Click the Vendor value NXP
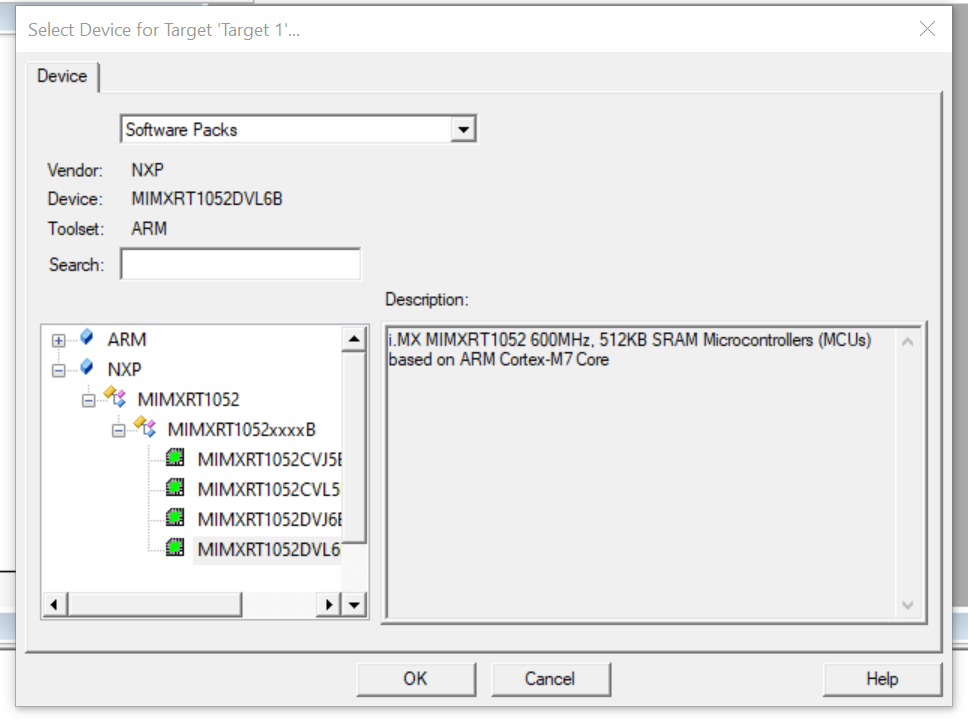The width and height of the screenshot is (968, 725). click(148, 170)
